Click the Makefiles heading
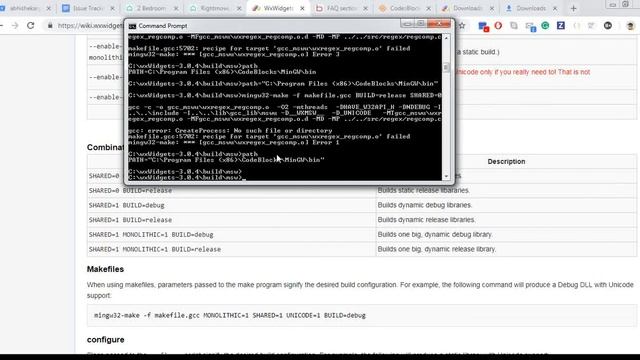640x360 pixels. [x=105, y=269]
